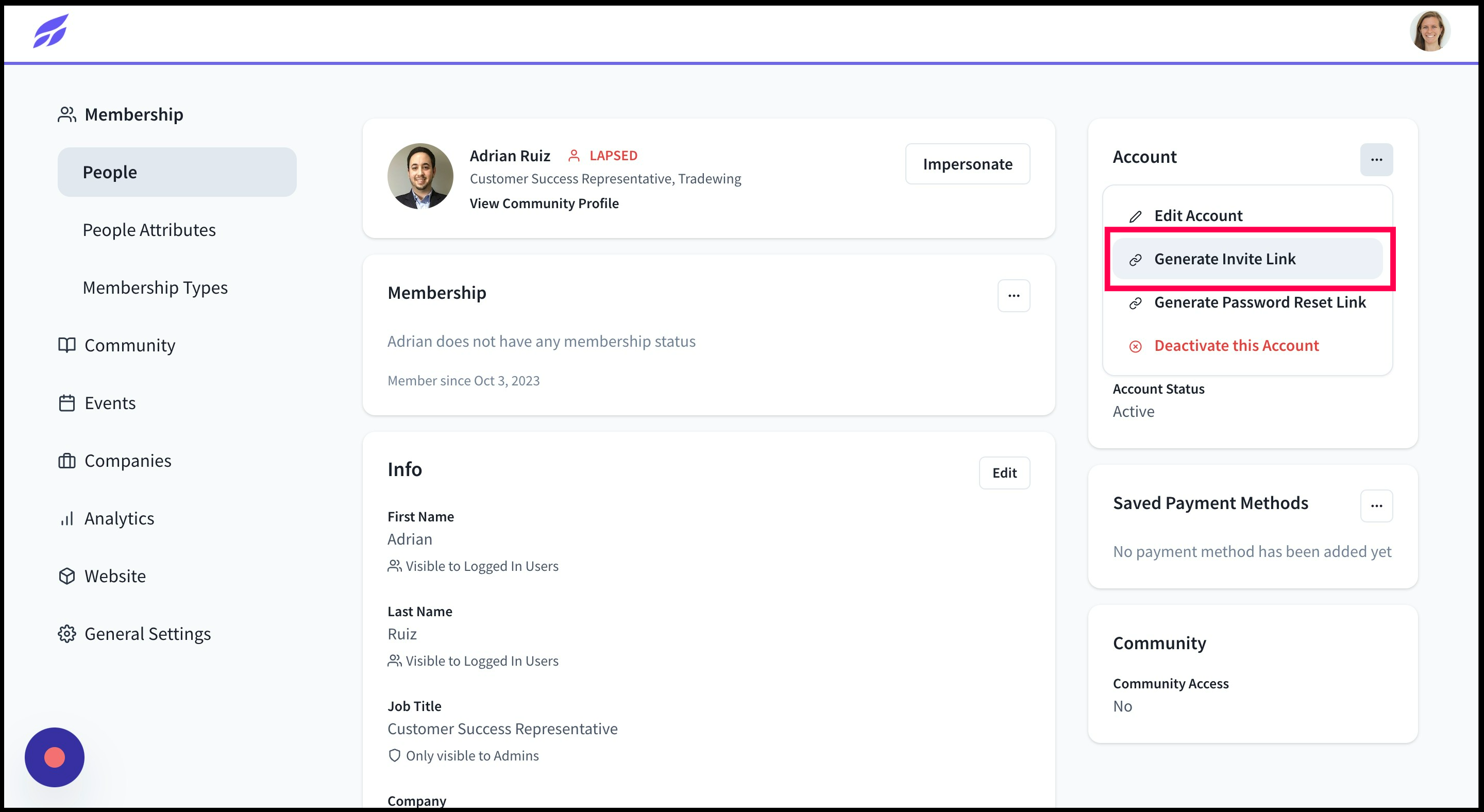Click 'No payment method has been added yet'
The image size is (1484, 812).
click(x=1252, y=552)
